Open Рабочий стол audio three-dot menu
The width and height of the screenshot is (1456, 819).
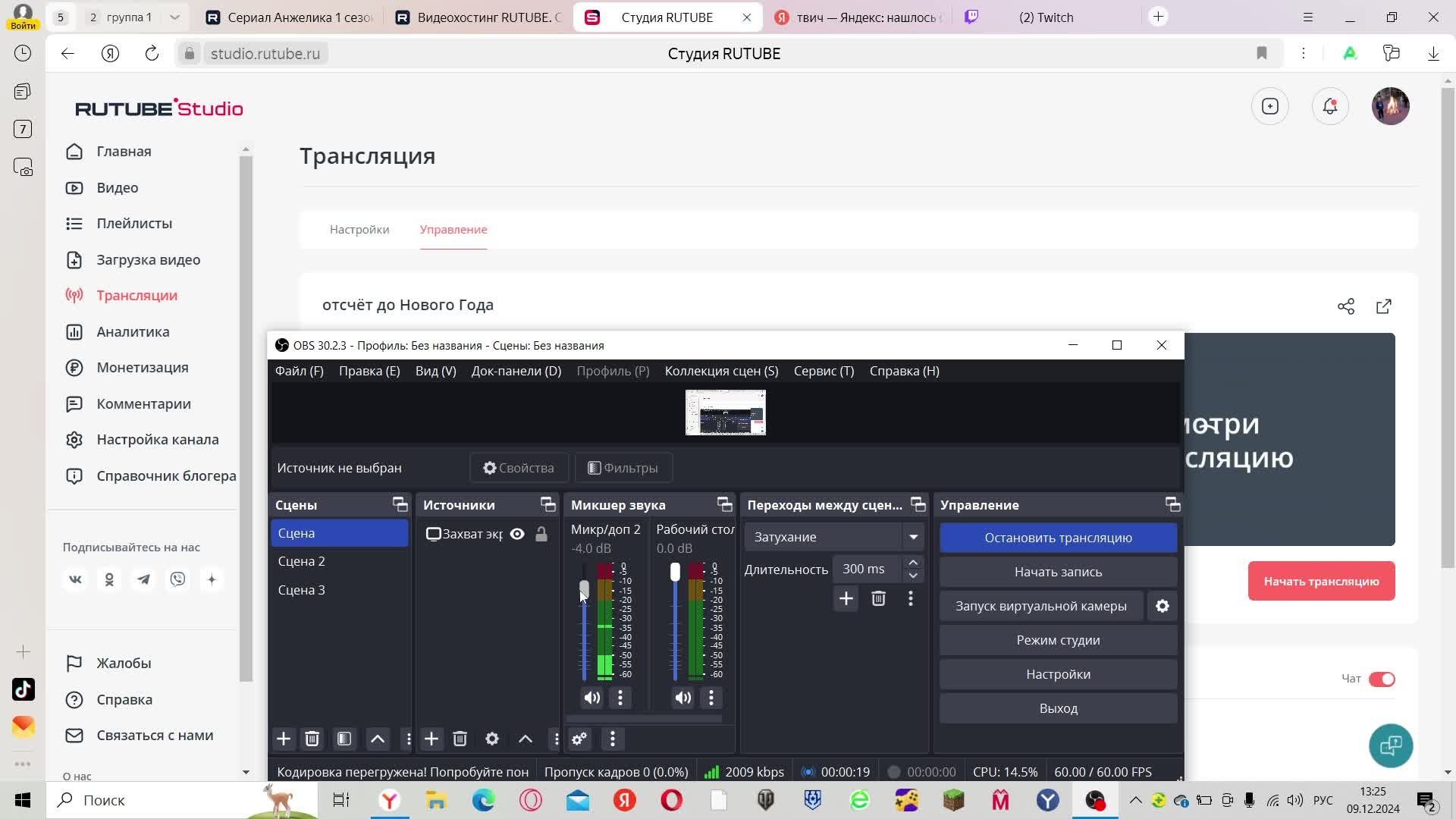tap(711, 698)
